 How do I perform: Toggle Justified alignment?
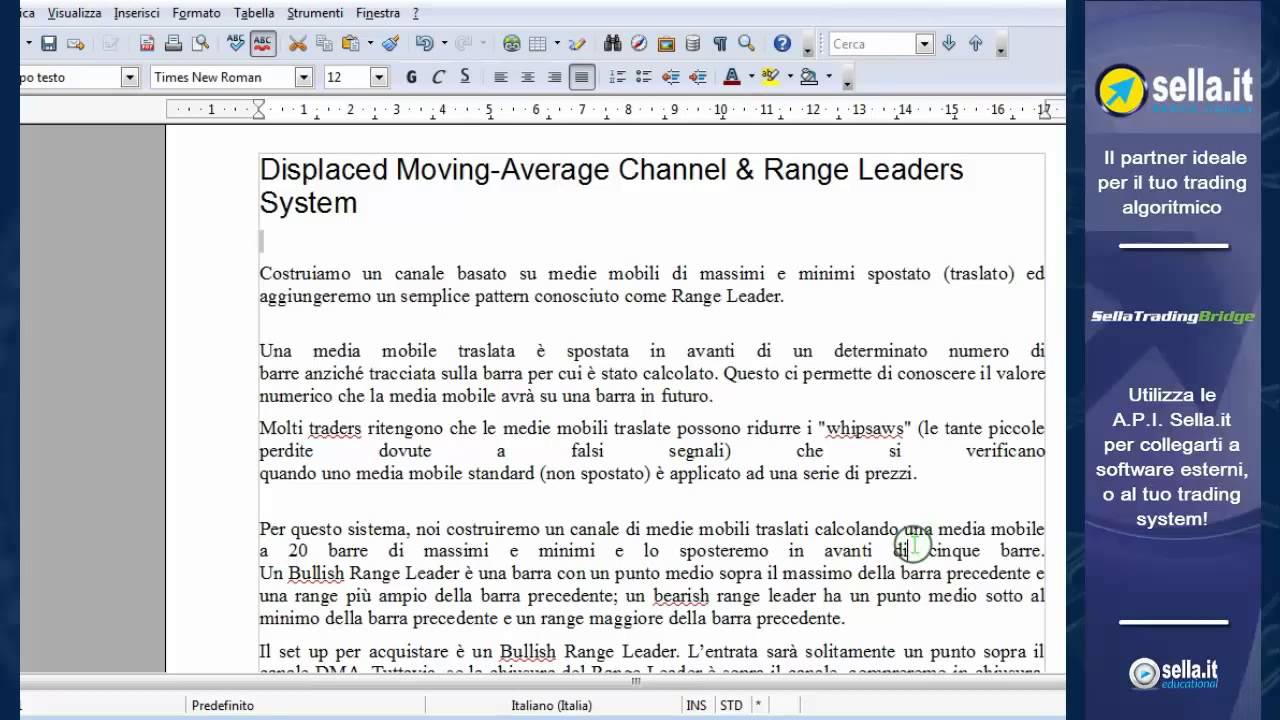(582, 77)
